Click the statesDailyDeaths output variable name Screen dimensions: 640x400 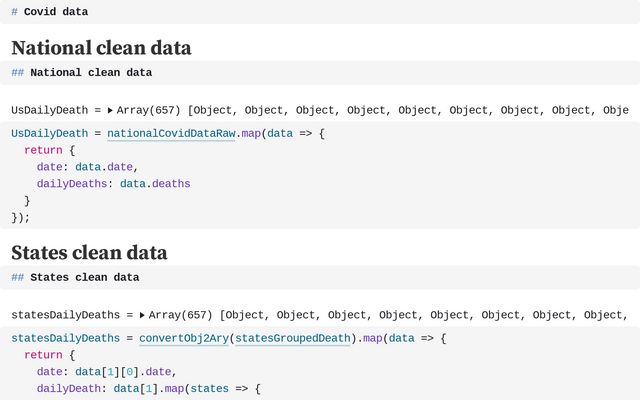click(x=65, y=315)
